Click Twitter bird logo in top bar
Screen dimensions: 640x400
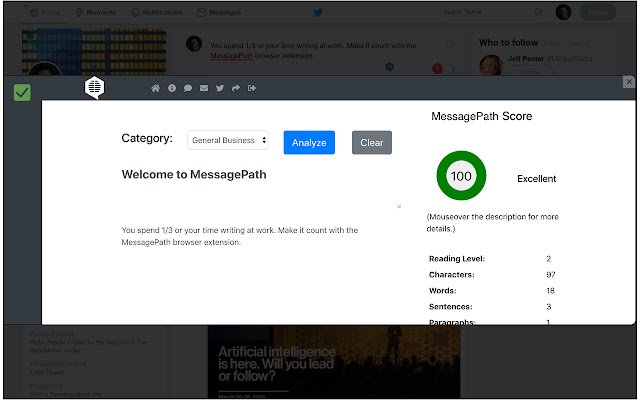[x=318, y=13]
